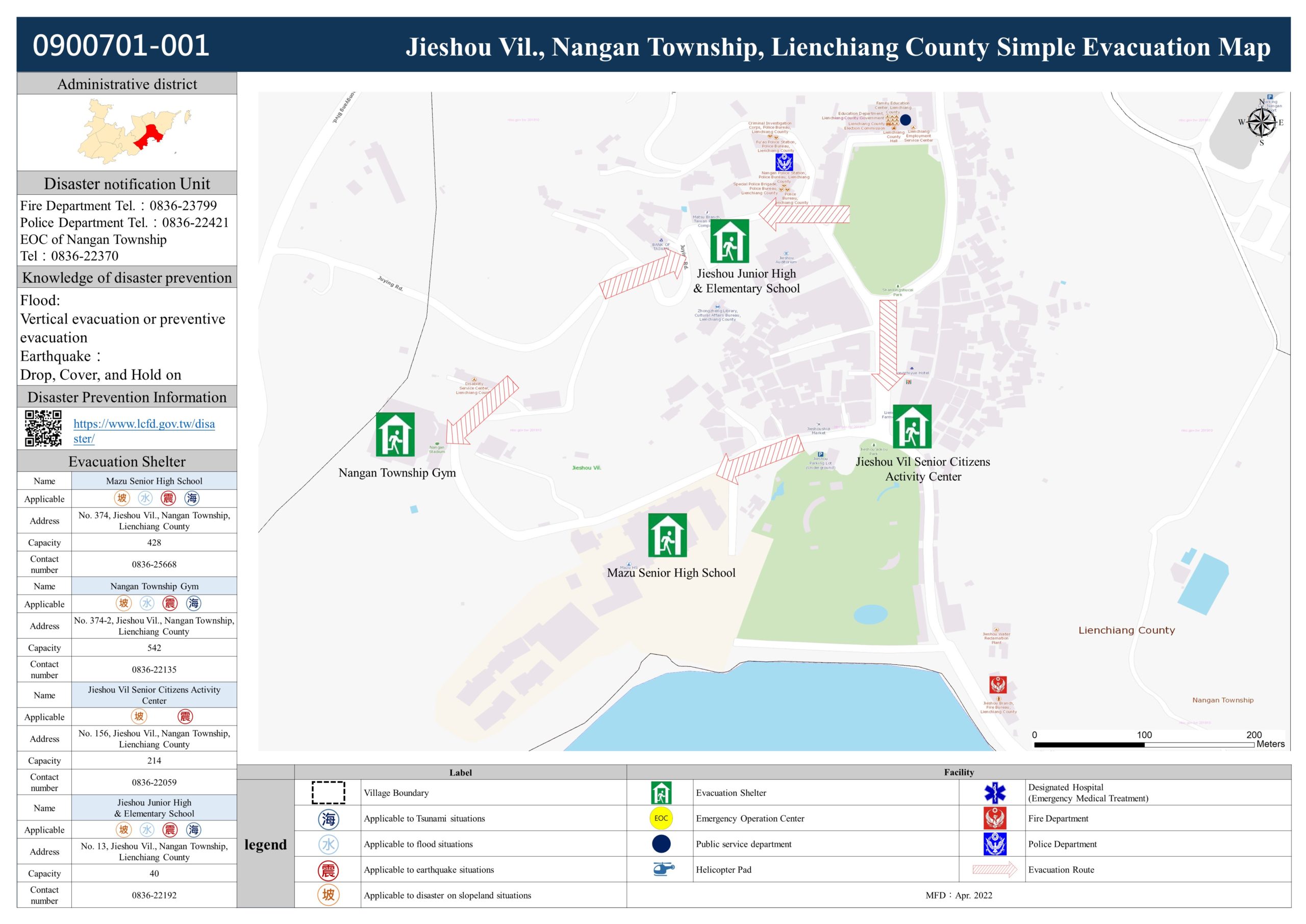Click the Jieshou Junior High shelter icon on map
The image size is (1306, 924).
click(x=729, y=241)
